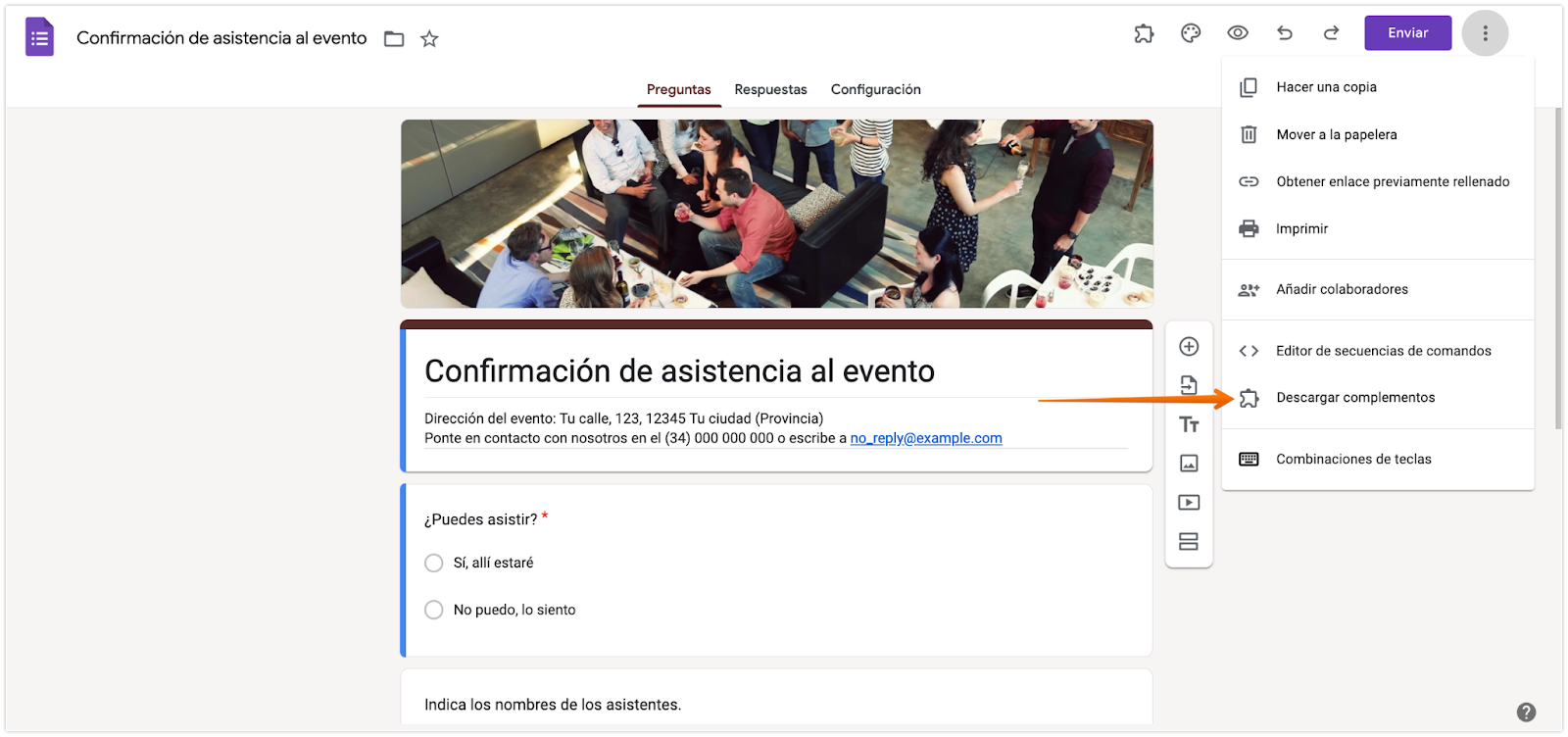Open the theme customization palette icon
The width and height of the screenshot is (1568, 737).
[x=1191, y=33]
